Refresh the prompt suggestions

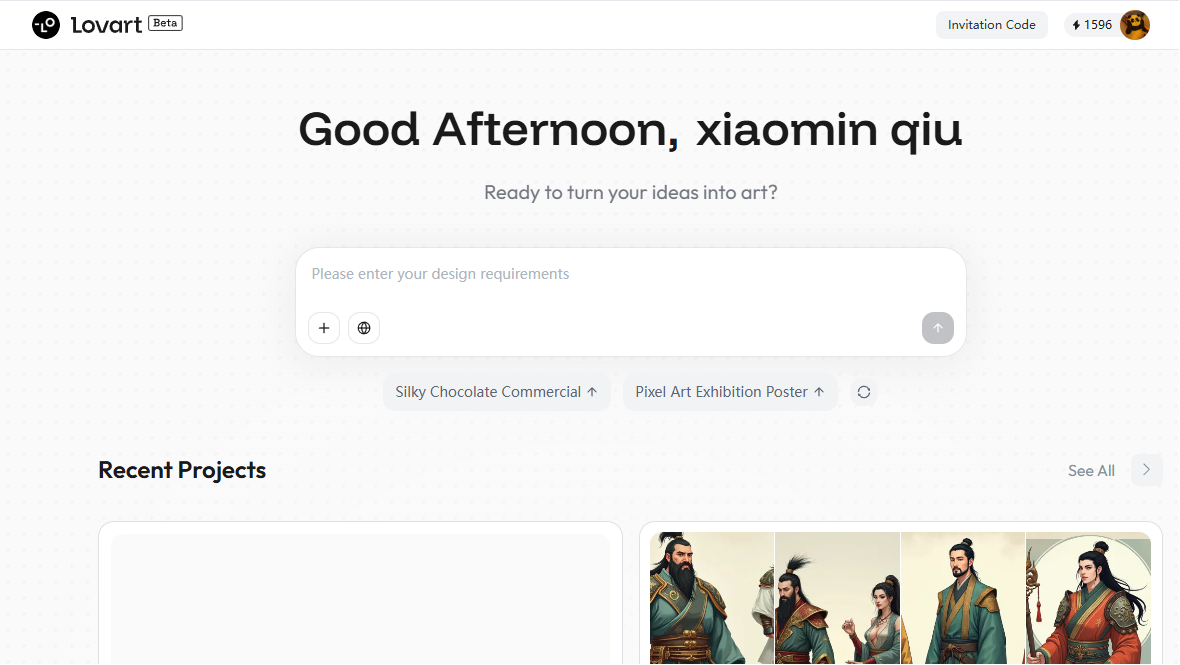[x=864, y=392]
